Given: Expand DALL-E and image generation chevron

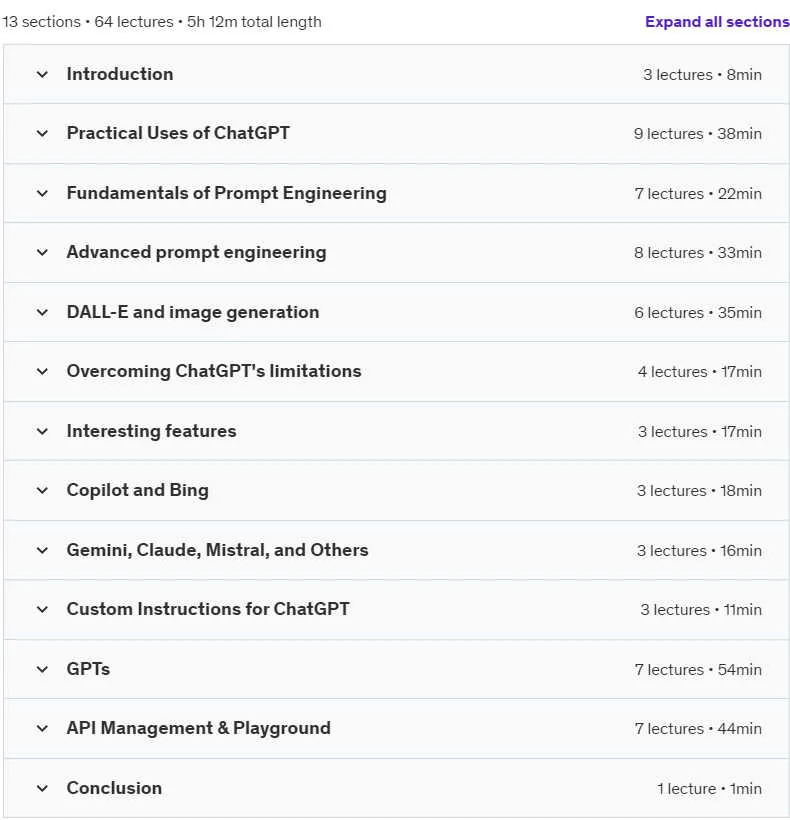Looking at the screenshot, I should point(42,312).
